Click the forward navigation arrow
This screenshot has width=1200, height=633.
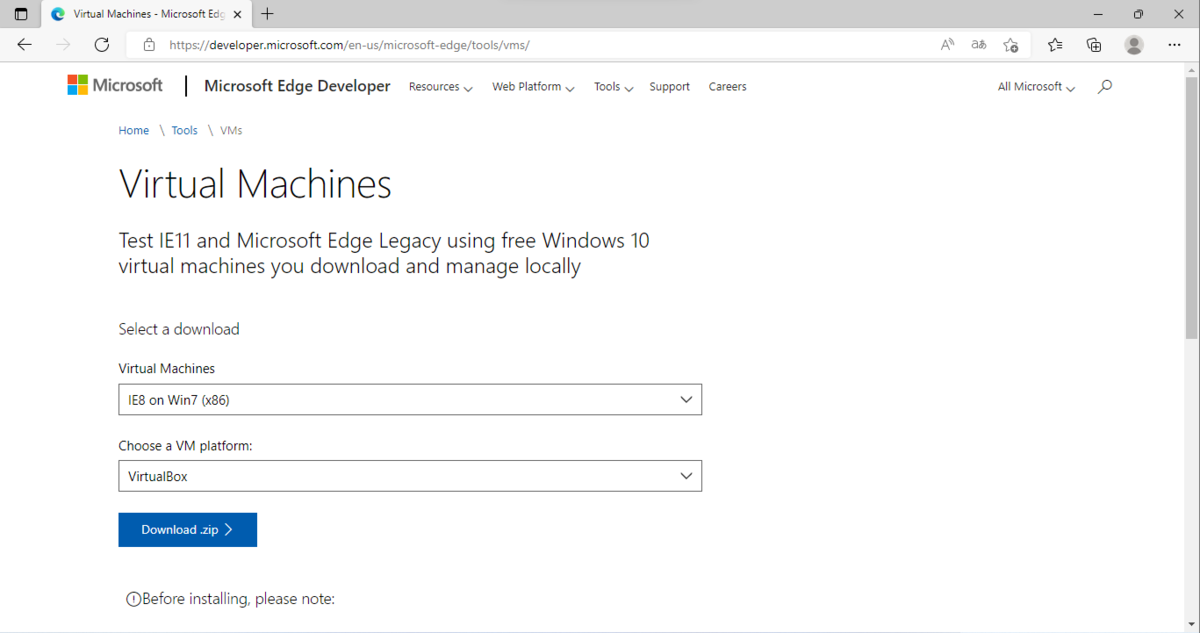pyautogui.click(x=63, y=45)
